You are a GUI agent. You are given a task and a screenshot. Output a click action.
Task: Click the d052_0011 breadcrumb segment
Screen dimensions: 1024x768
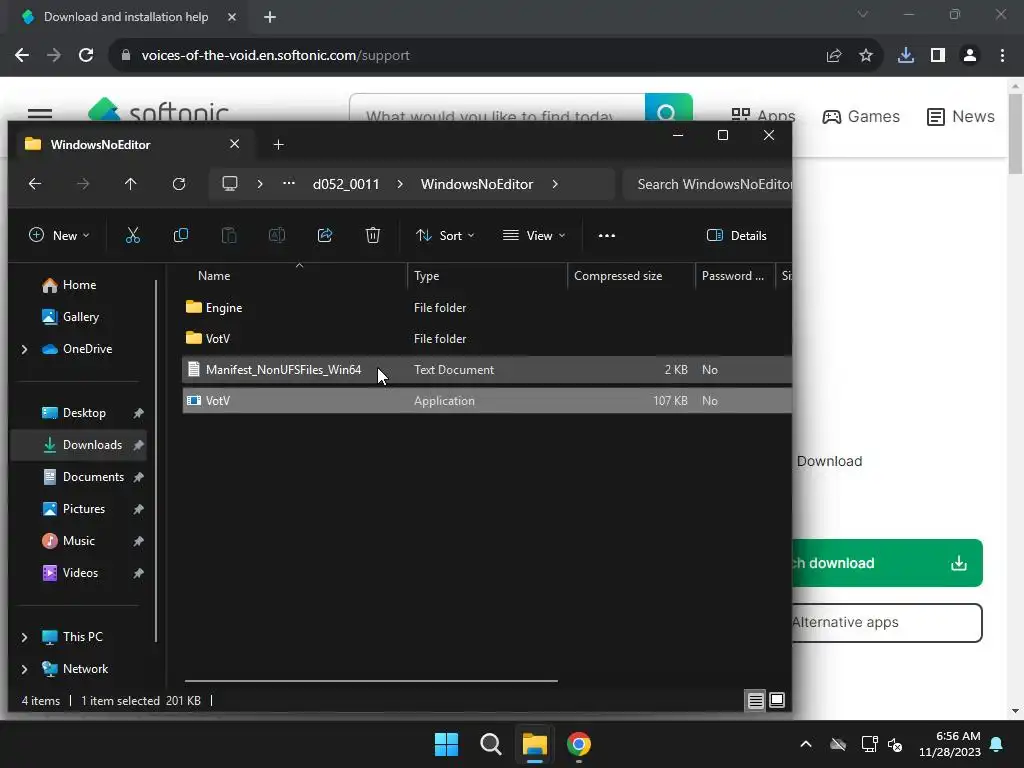345,184
